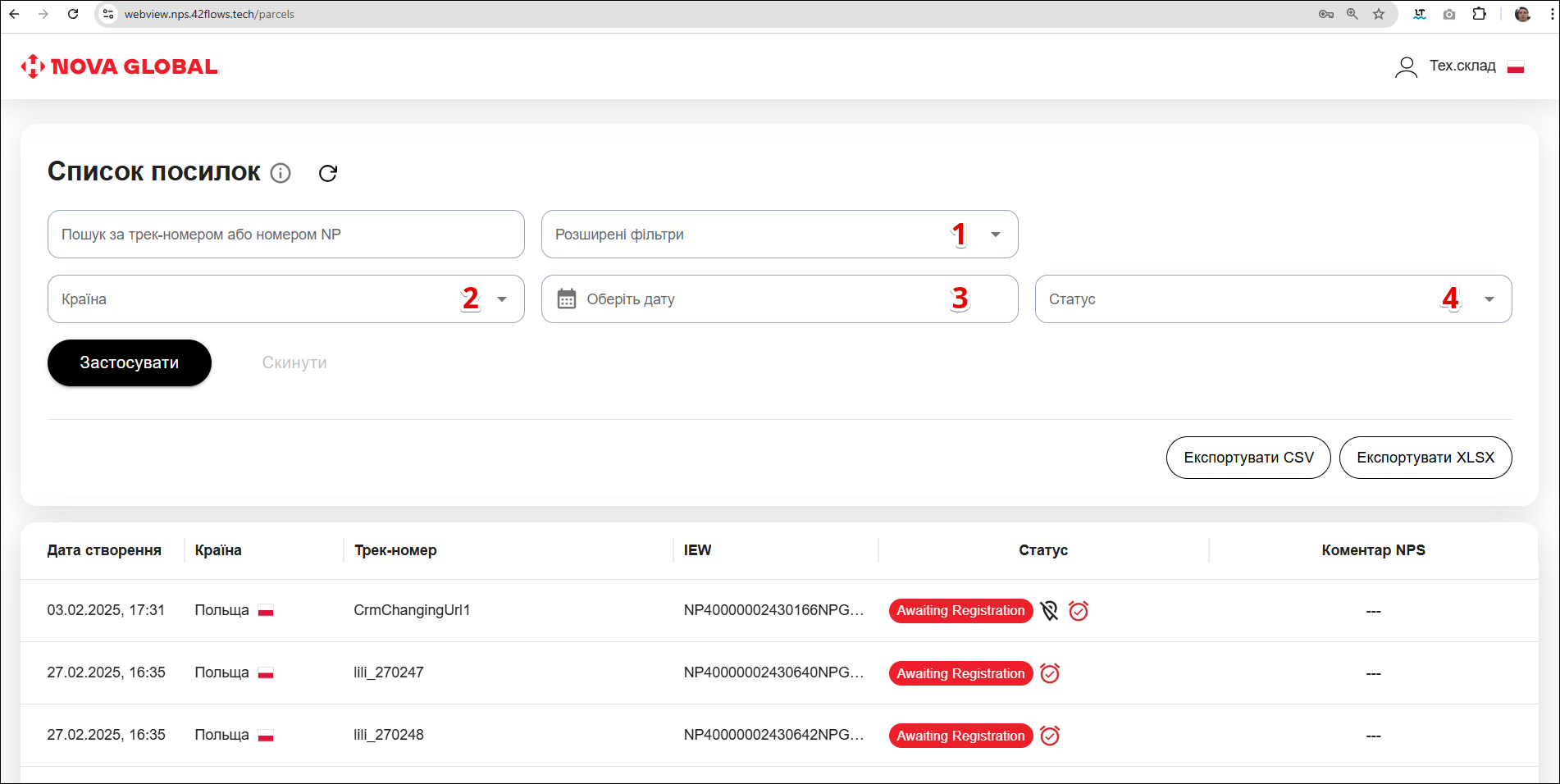
Task: Reload the page via browser toolbar
Action: [73, 14]
